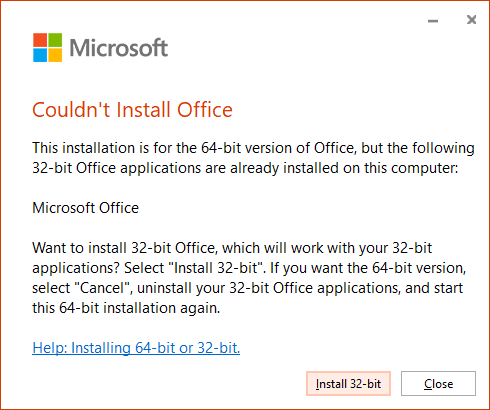Click the Close button at the bottom
This screenshot has width=490, height=410.
tap(438, 384)
